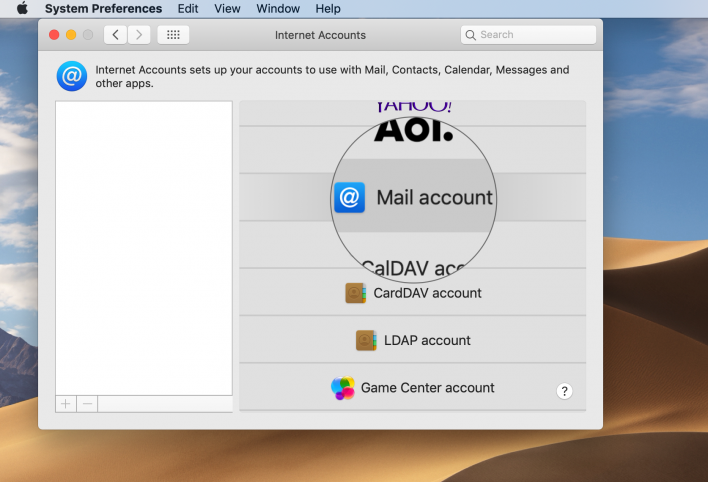
Task: Show all preferences grid button
Action: point(173,35)
